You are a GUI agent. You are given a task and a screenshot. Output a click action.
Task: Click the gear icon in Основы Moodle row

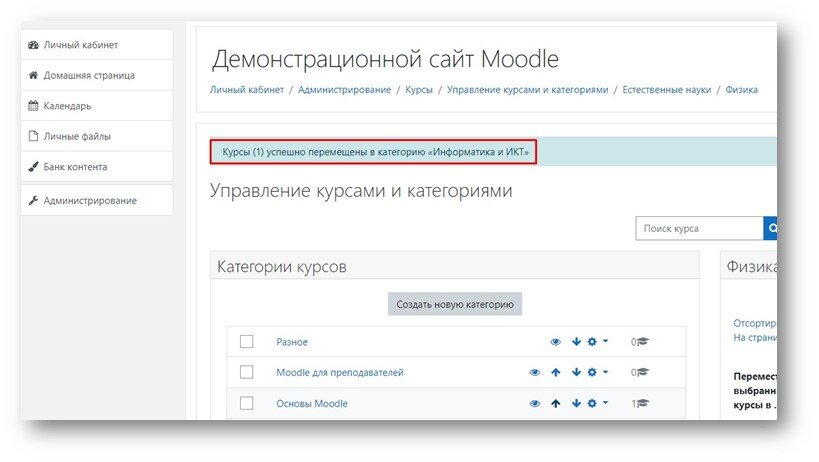[592, 403]
